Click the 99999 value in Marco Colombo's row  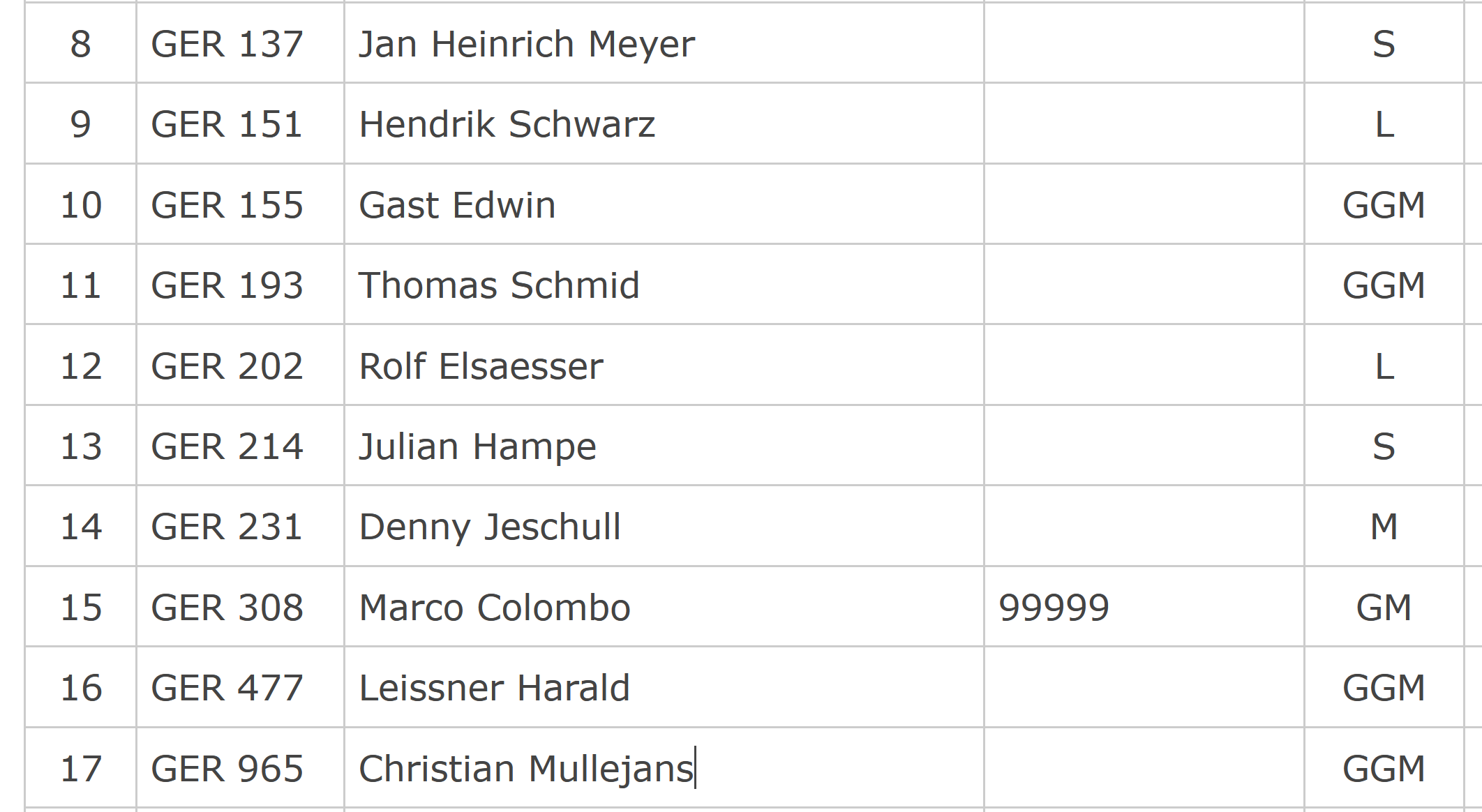coord(1054,608)
